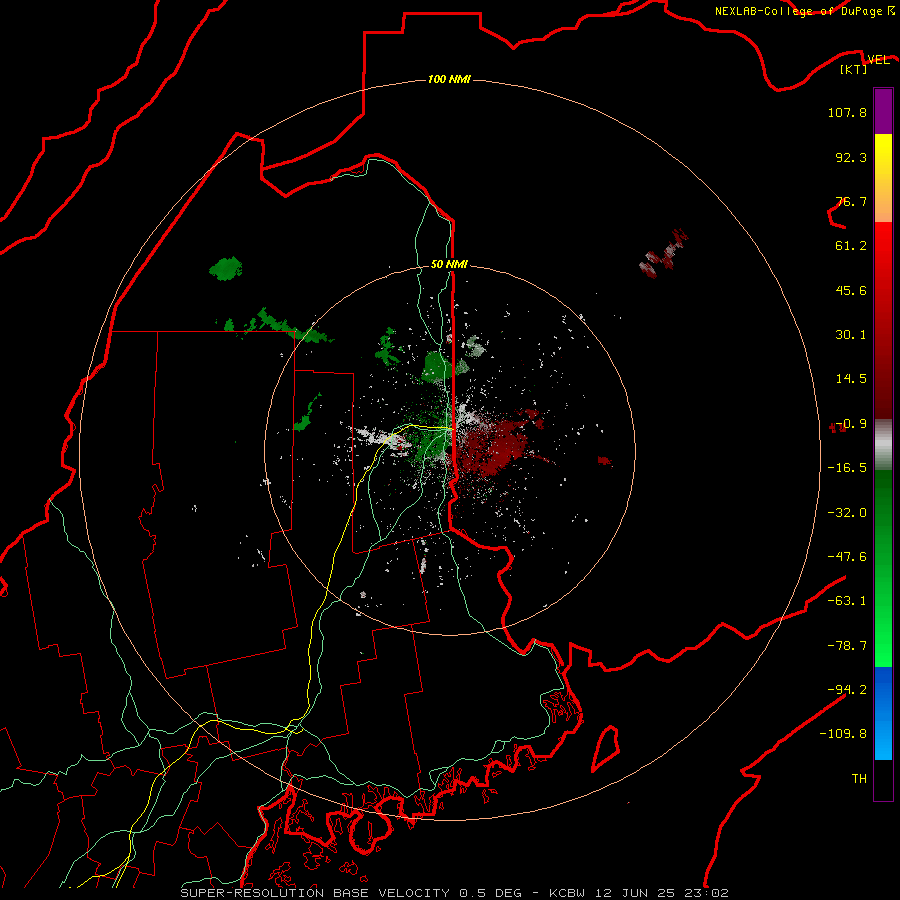This screenshot has height=900, width=900.
Task: Click the 45.6 scale value
Action: [x=851, y=290]
